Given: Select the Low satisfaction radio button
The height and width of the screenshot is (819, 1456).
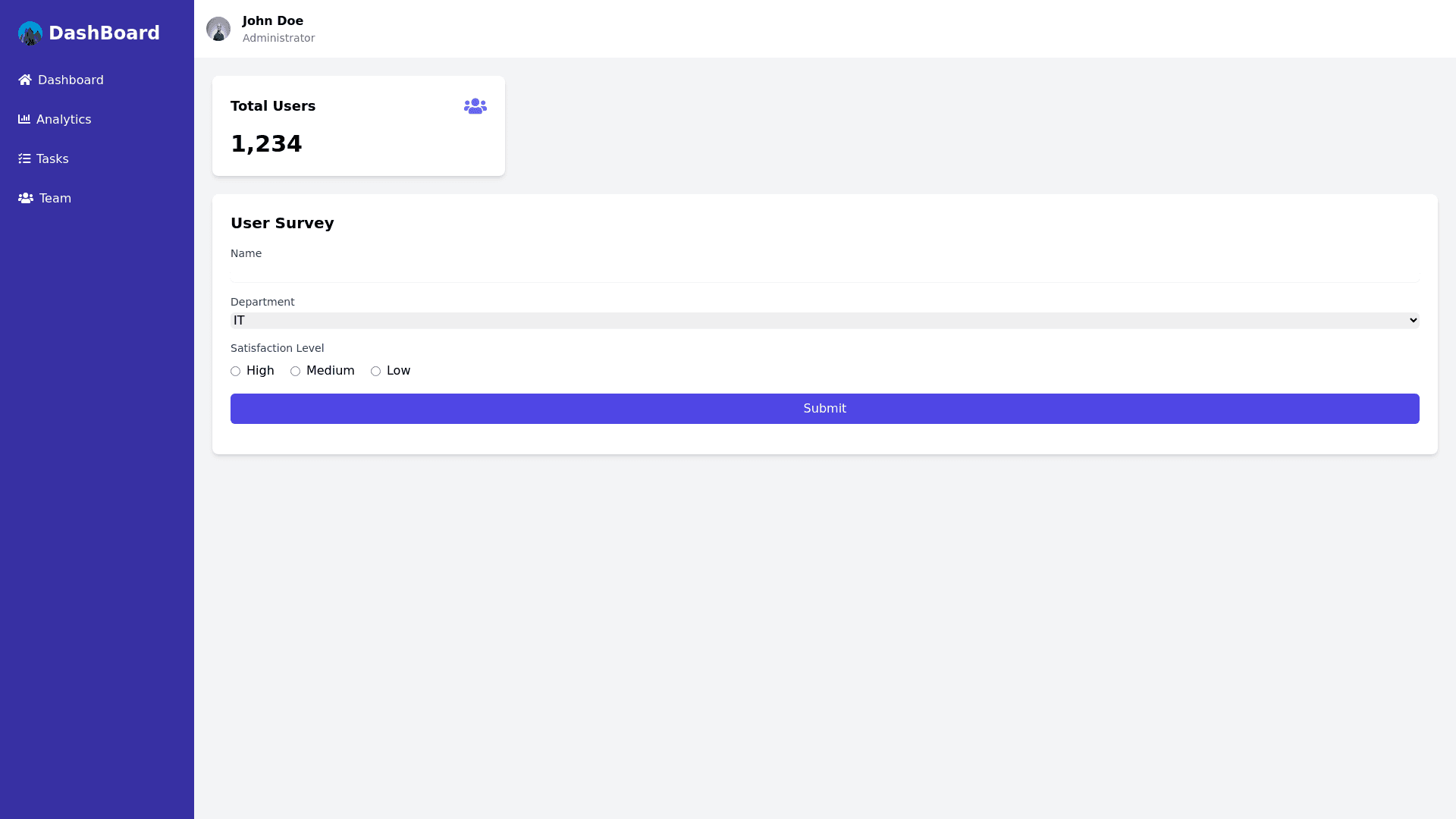Looking at the screenshot, I should tap(375, 371).
